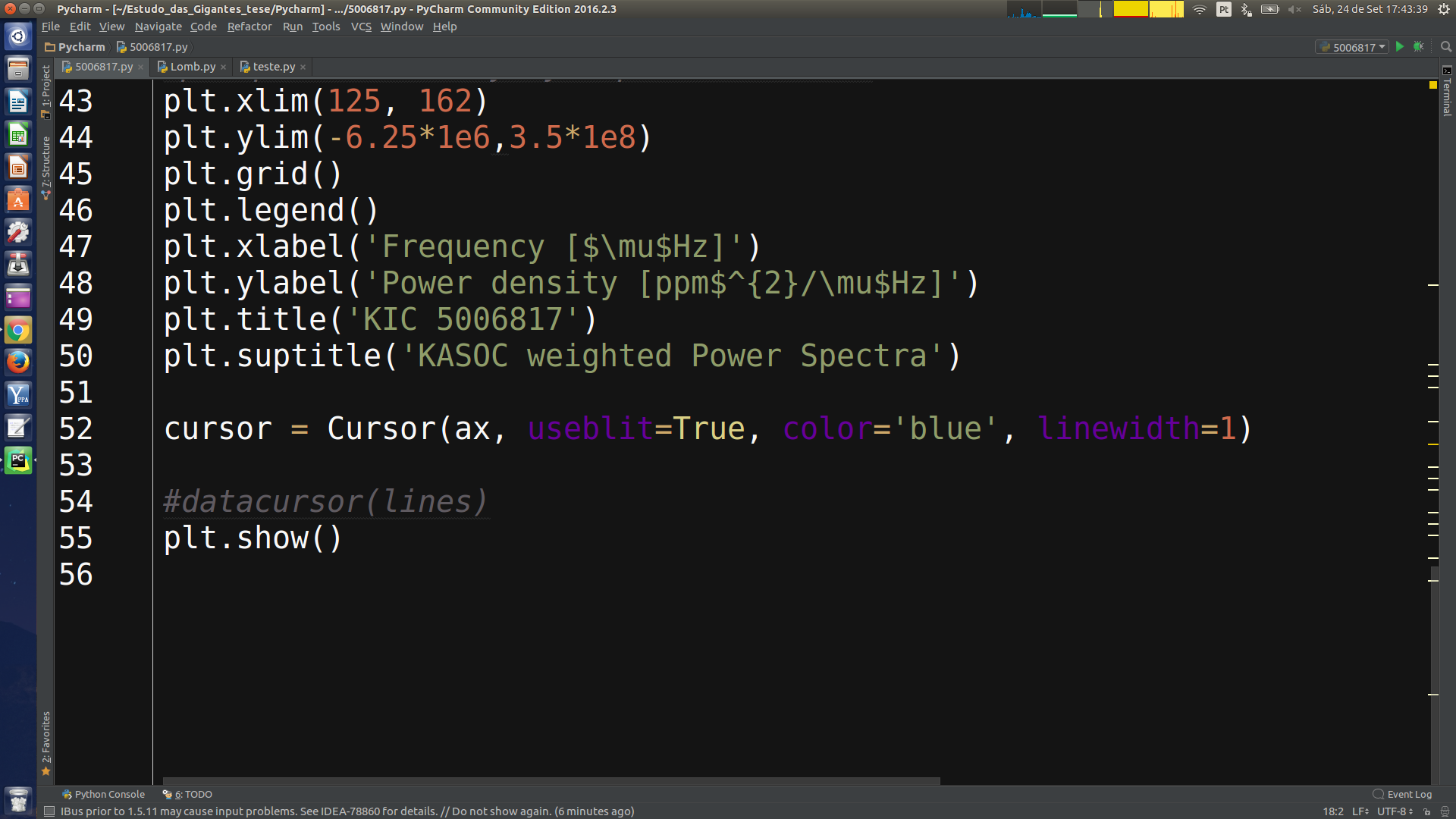This screenshot has height=819, width=1456.
Task: Open Search Everywhere magnifier icon
Action: (x=1446, y=47)
